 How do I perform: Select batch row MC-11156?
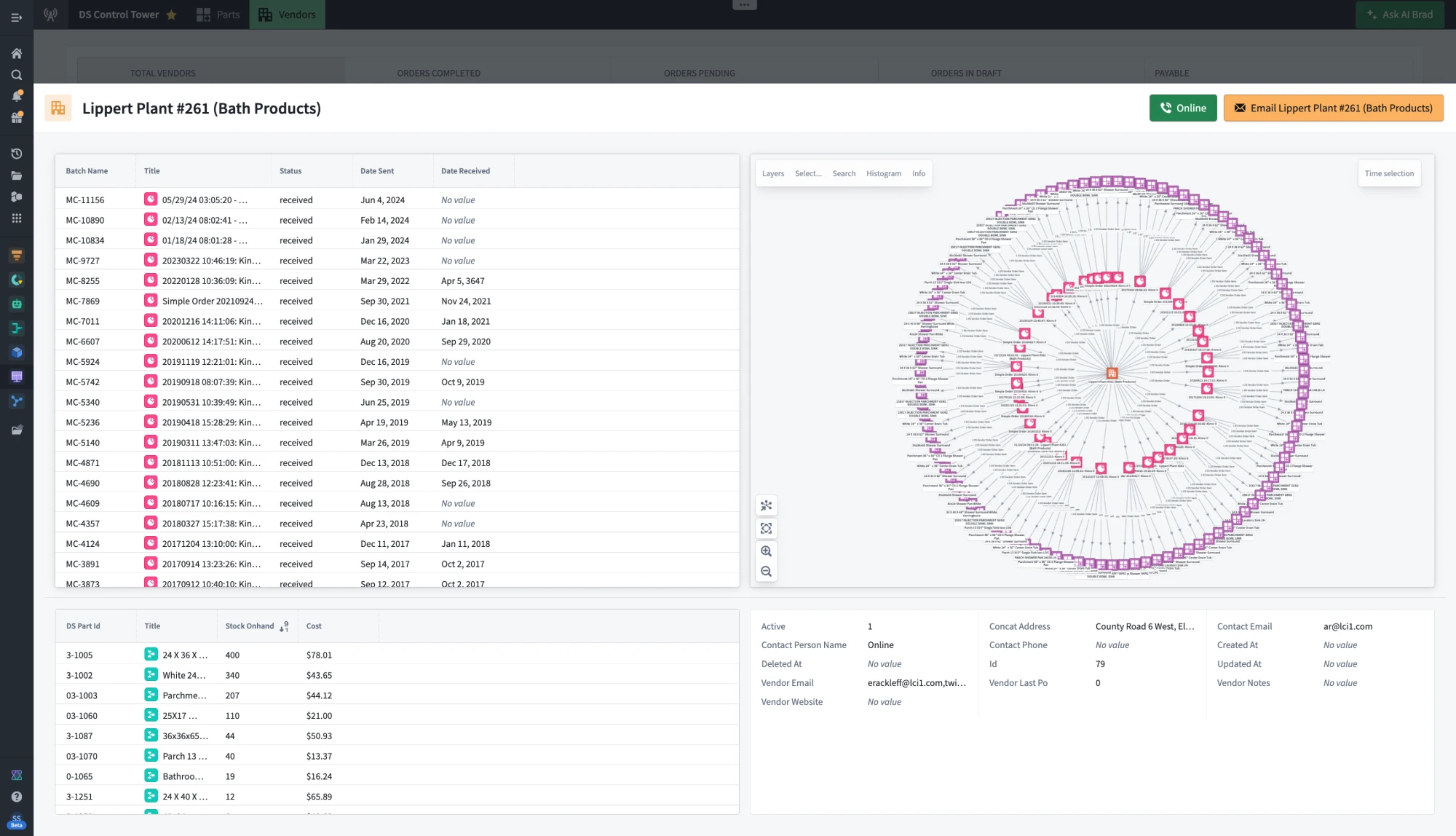pos(397,200)
